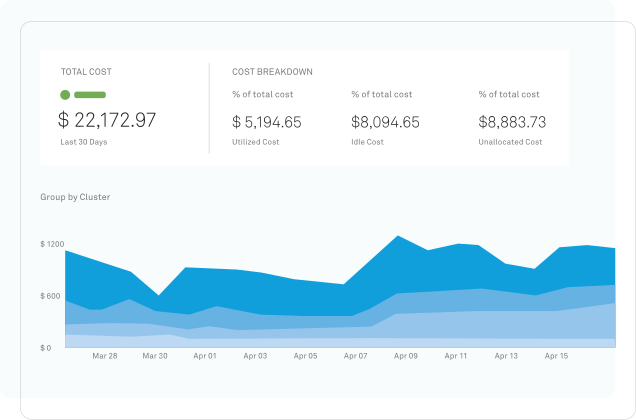Click the $ 600 y-axis label

coord(50,296)
